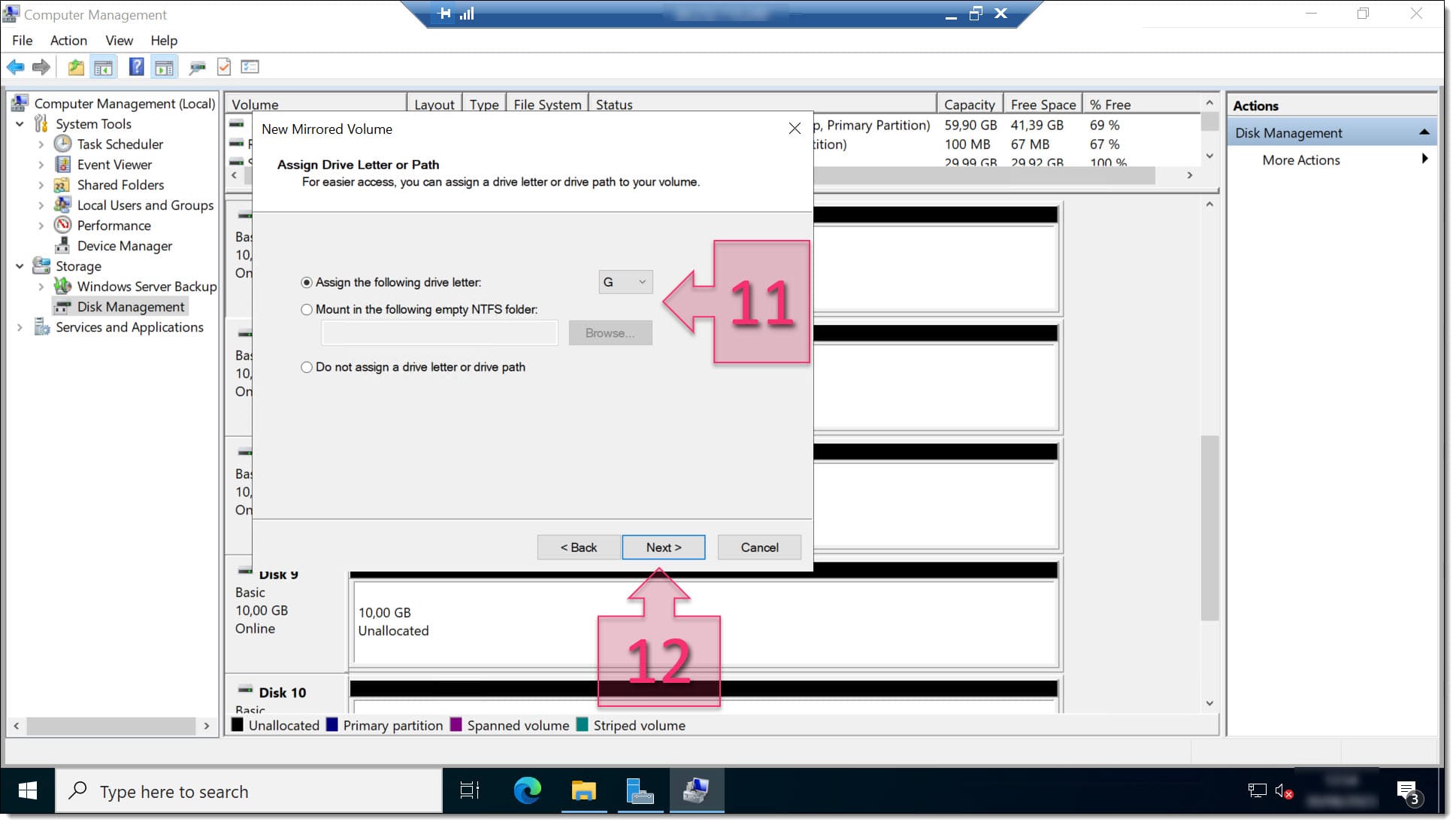Select Mount in empty NTFS folder option

coord(307,309)
